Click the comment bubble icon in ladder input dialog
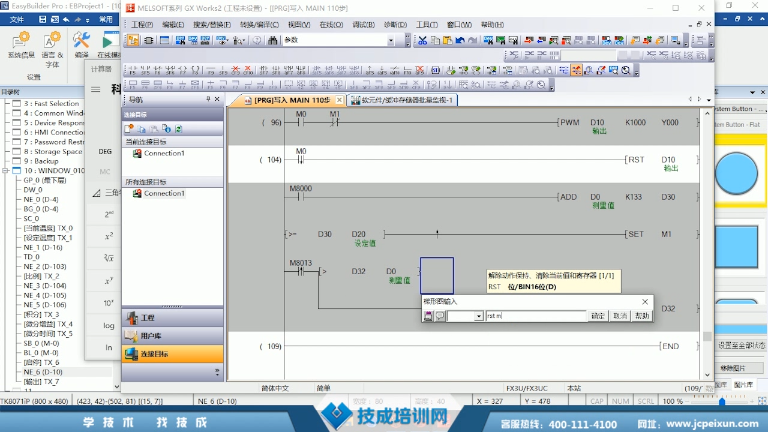 point(440,316)
